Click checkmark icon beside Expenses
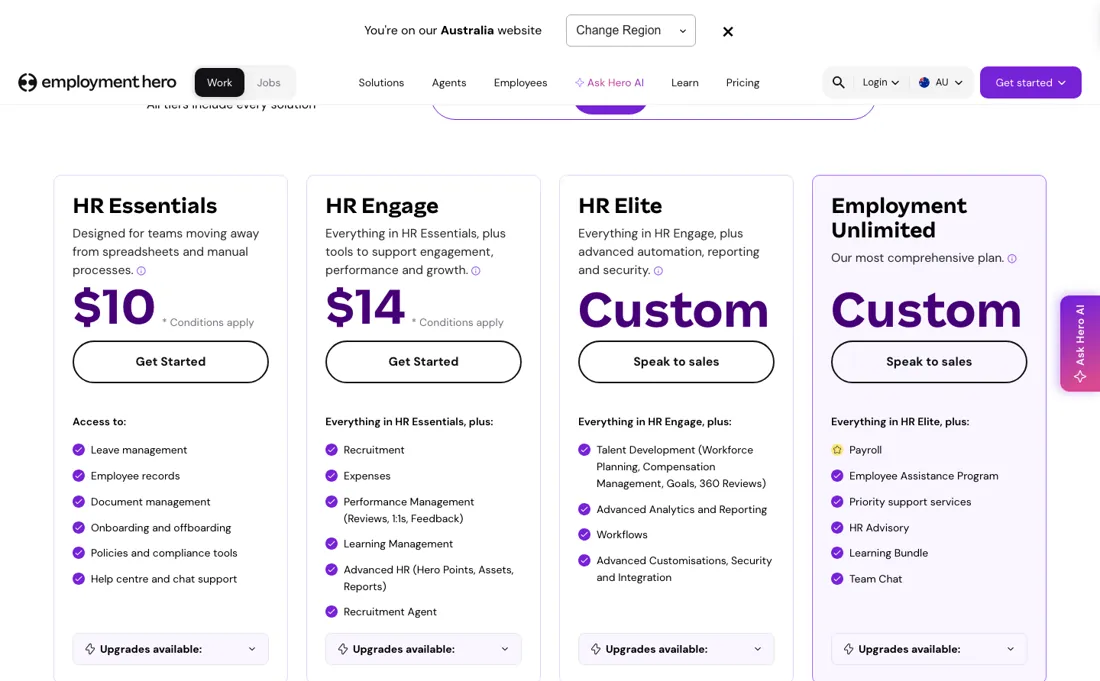This screenshot has width=1100, height=681. coord(331,476)
